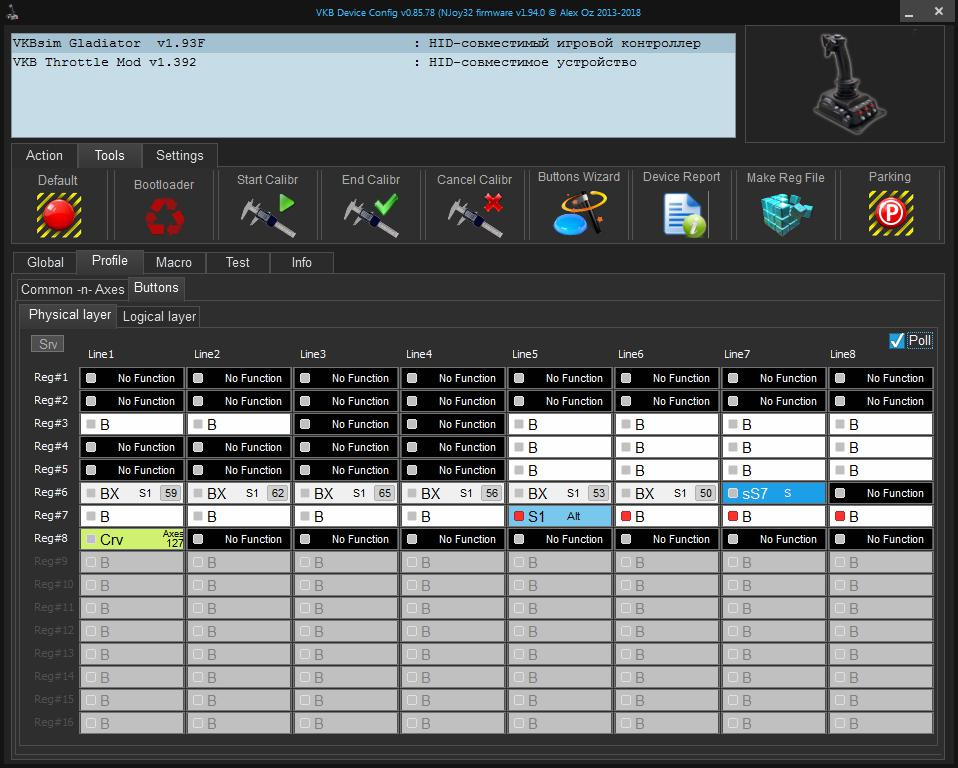The image size is (958, 768).
Task: Open the Bootloader recycle icon
Action: 164,217
